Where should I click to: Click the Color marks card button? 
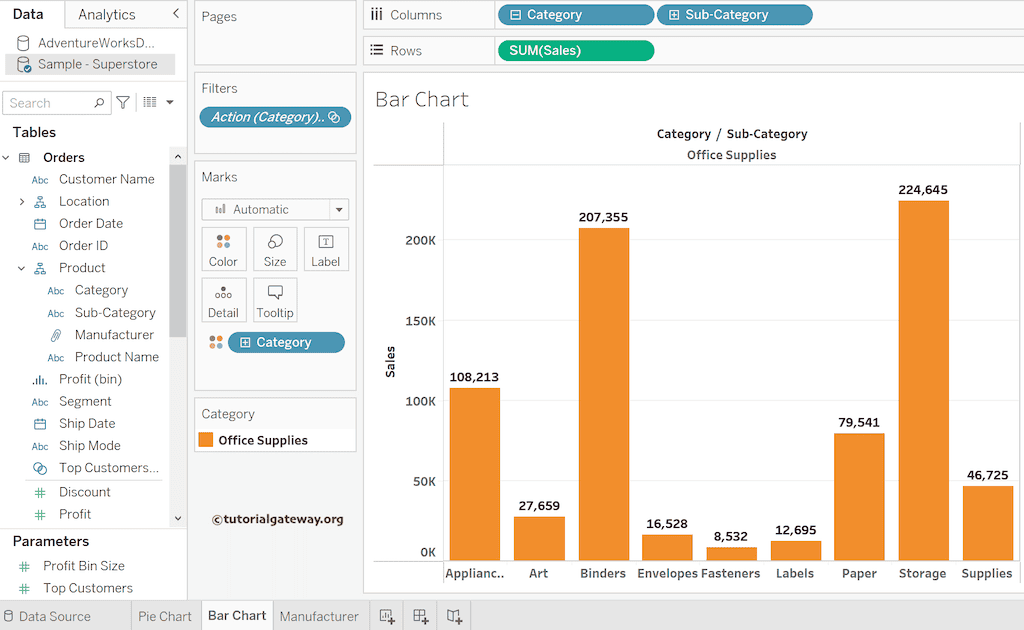[223, 249]
